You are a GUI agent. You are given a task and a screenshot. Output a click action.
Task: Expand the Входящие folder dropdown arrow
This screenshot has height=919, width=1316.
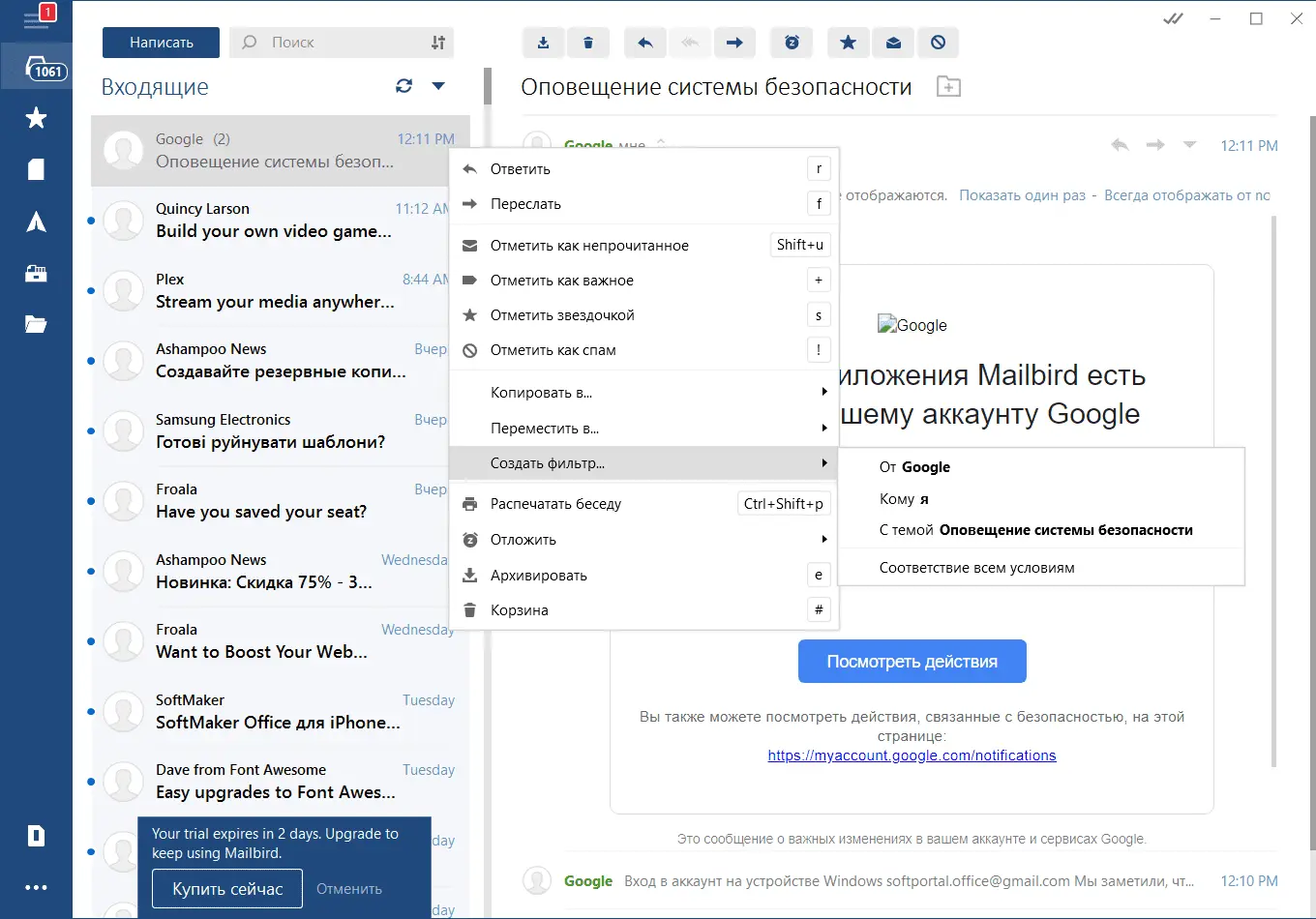point(438,86)
